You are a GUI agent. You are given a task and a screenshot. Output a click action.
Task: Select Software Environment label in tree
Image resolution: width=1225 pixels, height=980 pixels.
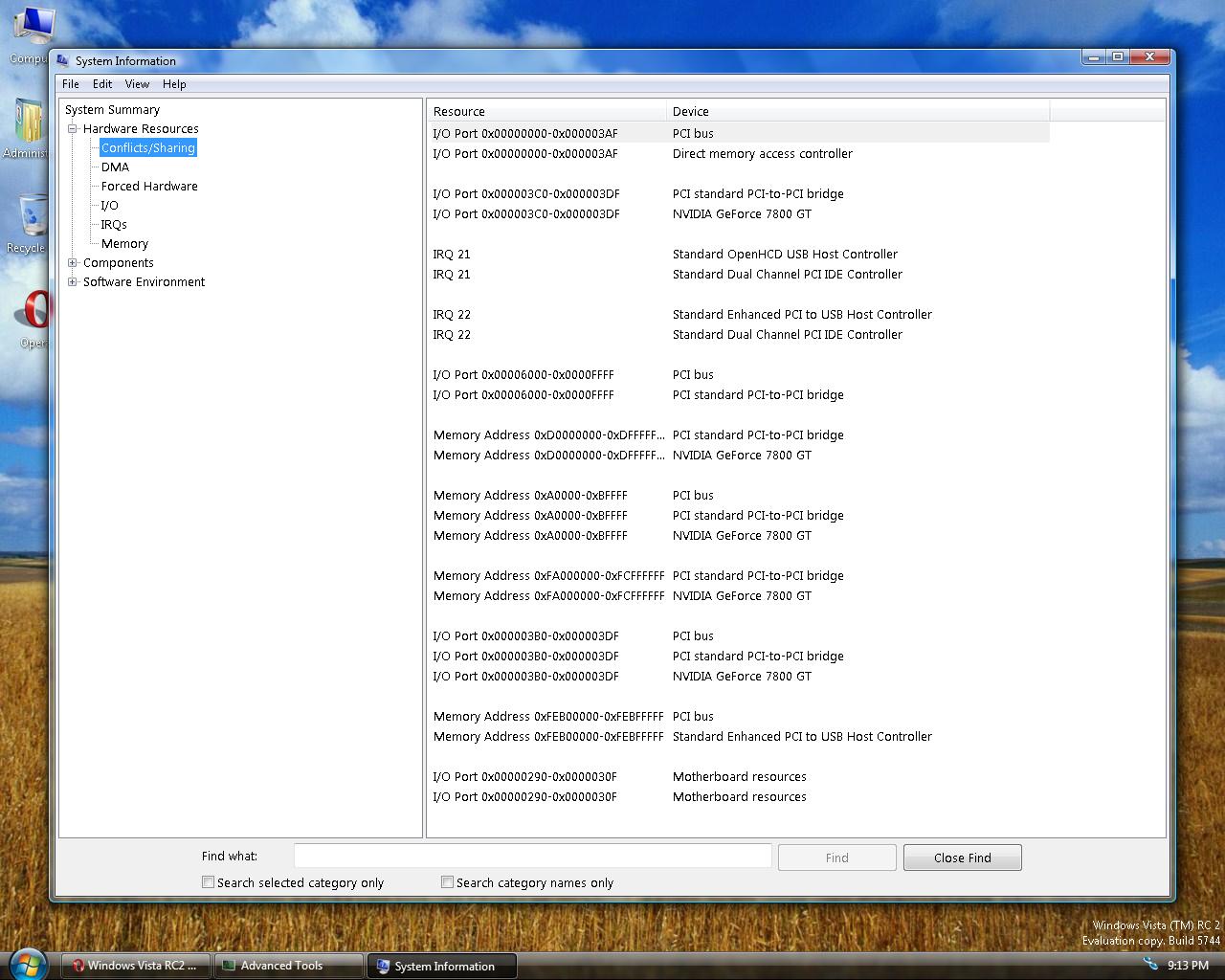click(x=144, y=281)
